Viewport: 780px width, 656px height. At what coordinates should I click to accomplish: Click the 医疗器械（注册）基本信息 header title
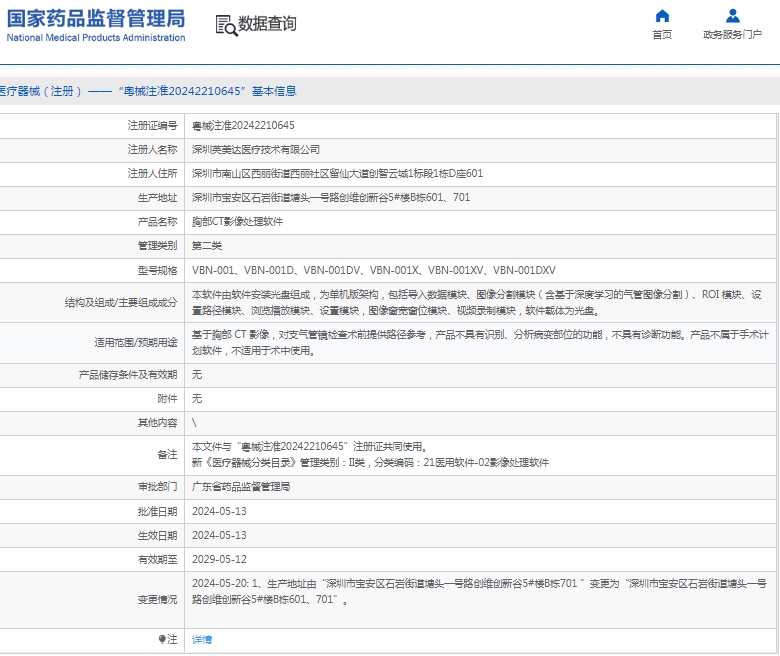pos(148,91)
